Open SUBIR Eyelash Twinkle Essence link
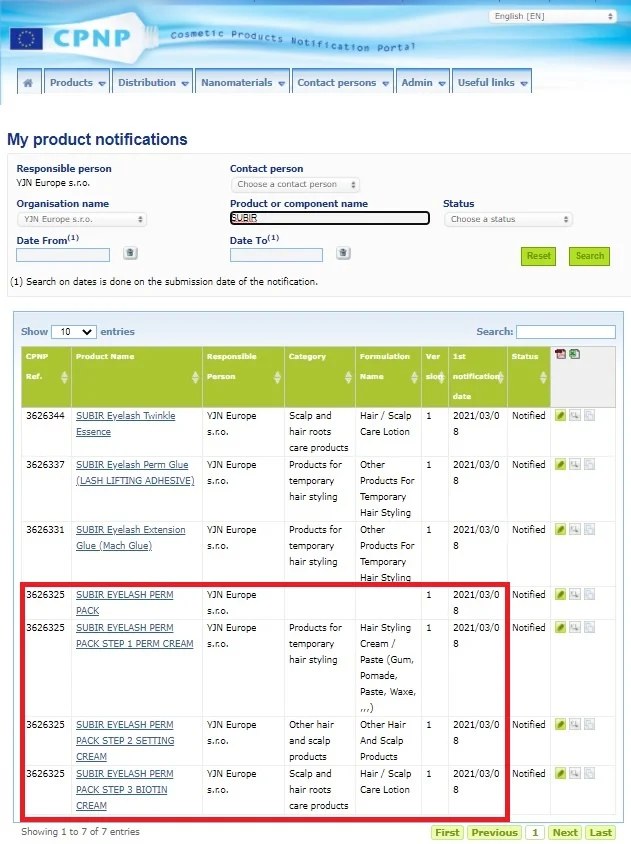 click(125, 424)
